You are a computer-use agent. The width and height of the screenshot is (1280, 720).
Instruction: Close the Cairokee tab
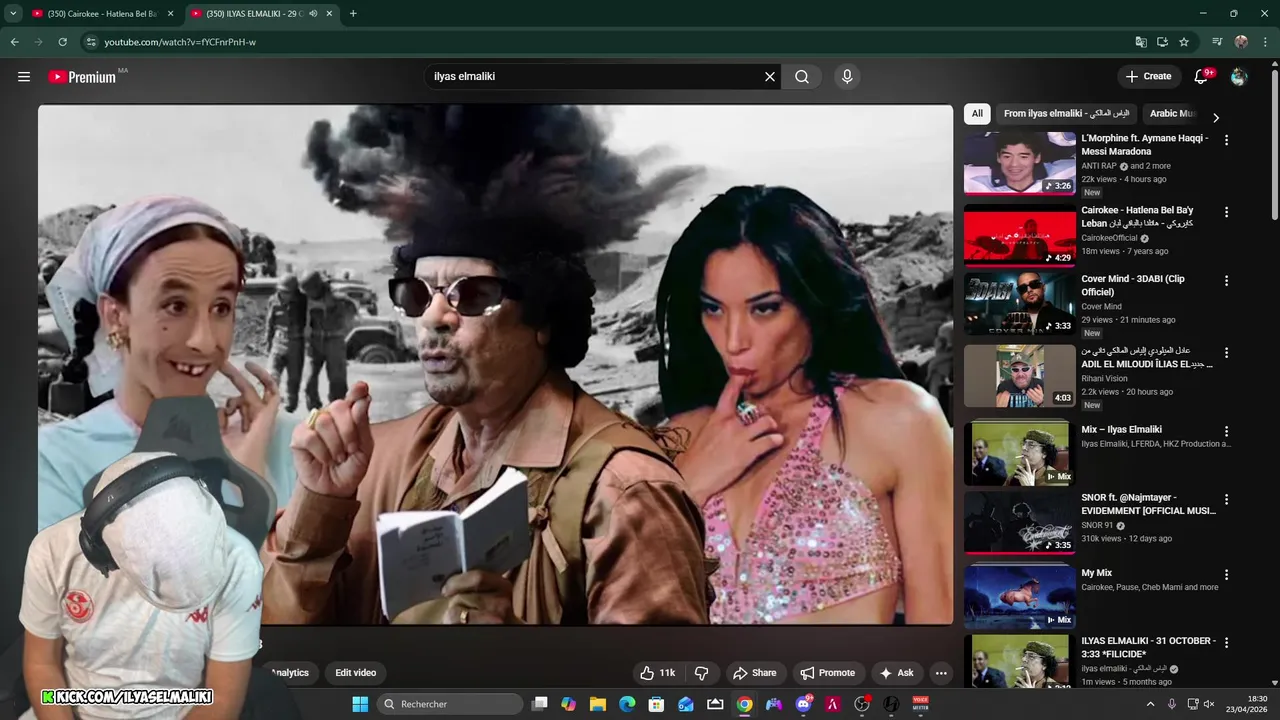pos(170,13)
